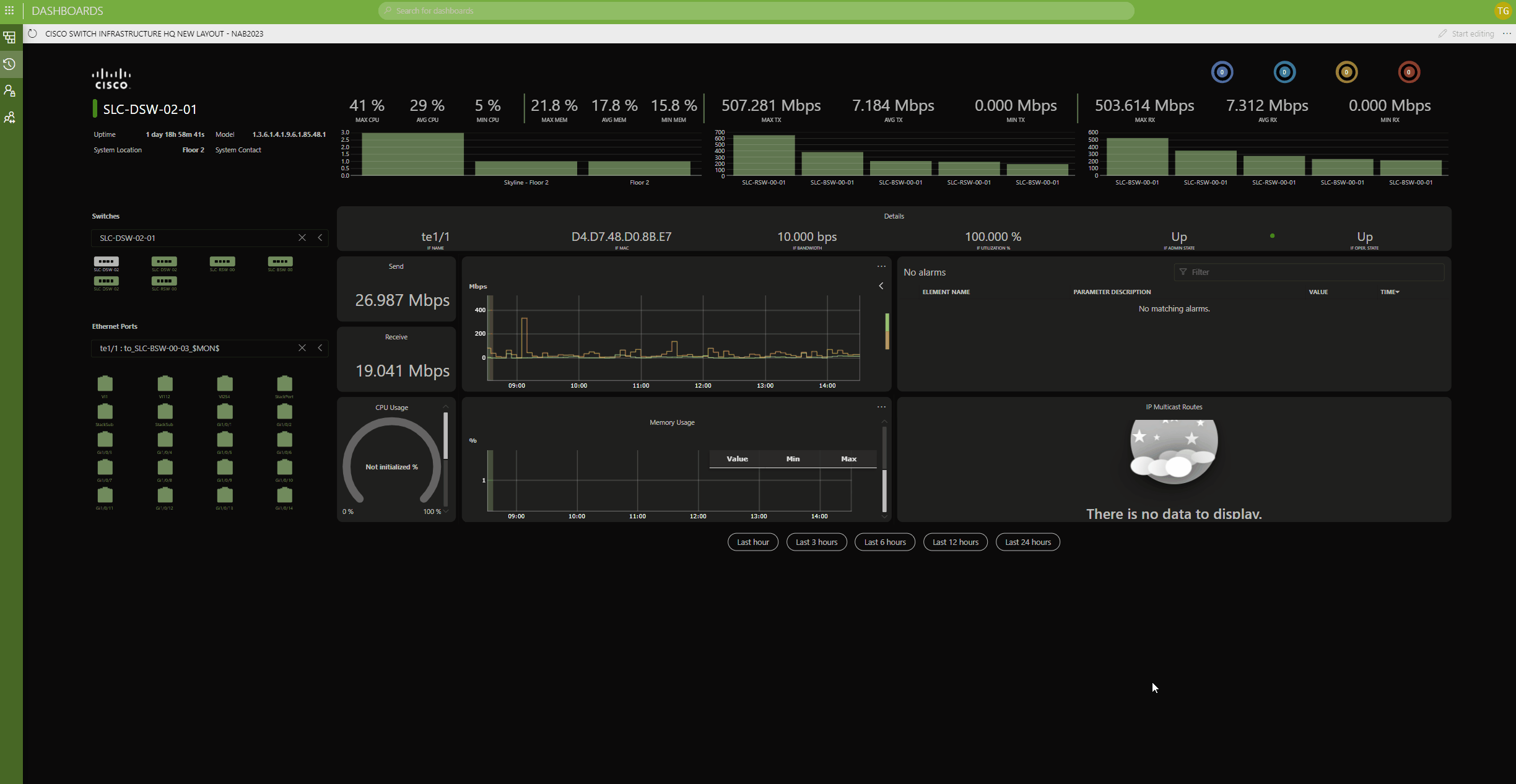
Task: Open the top-right dashboard options ellipsis
Action: (x=1507, y=33)
